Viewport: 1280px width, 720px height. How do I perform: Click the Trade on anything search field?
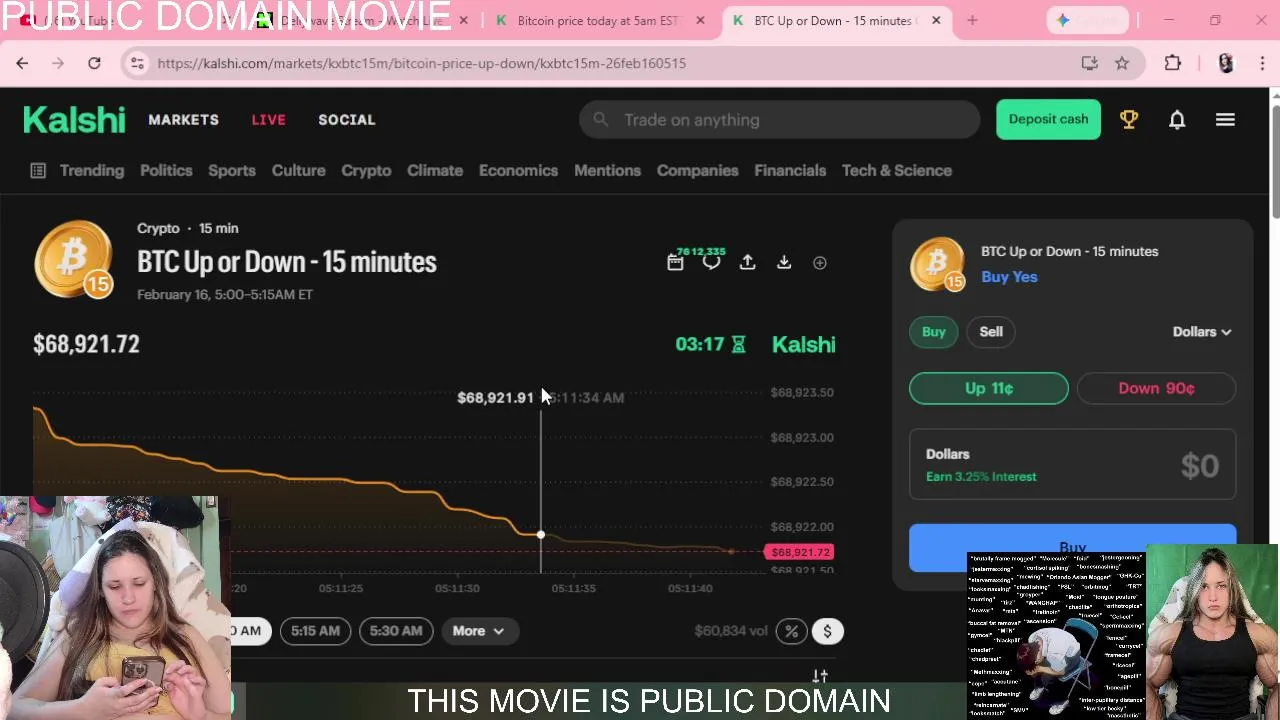(x=780, y=120)
